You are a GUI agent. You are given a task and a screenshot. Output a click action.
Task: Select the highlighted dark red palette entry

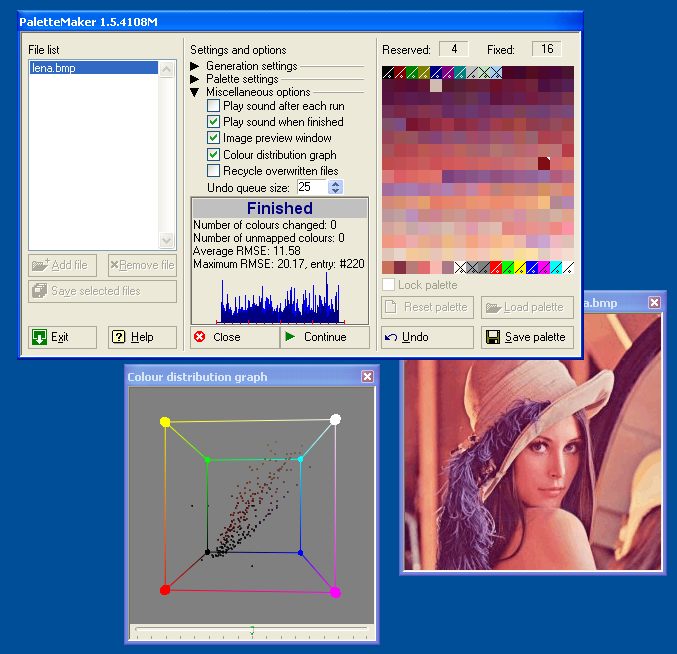(x=544, y=163)
